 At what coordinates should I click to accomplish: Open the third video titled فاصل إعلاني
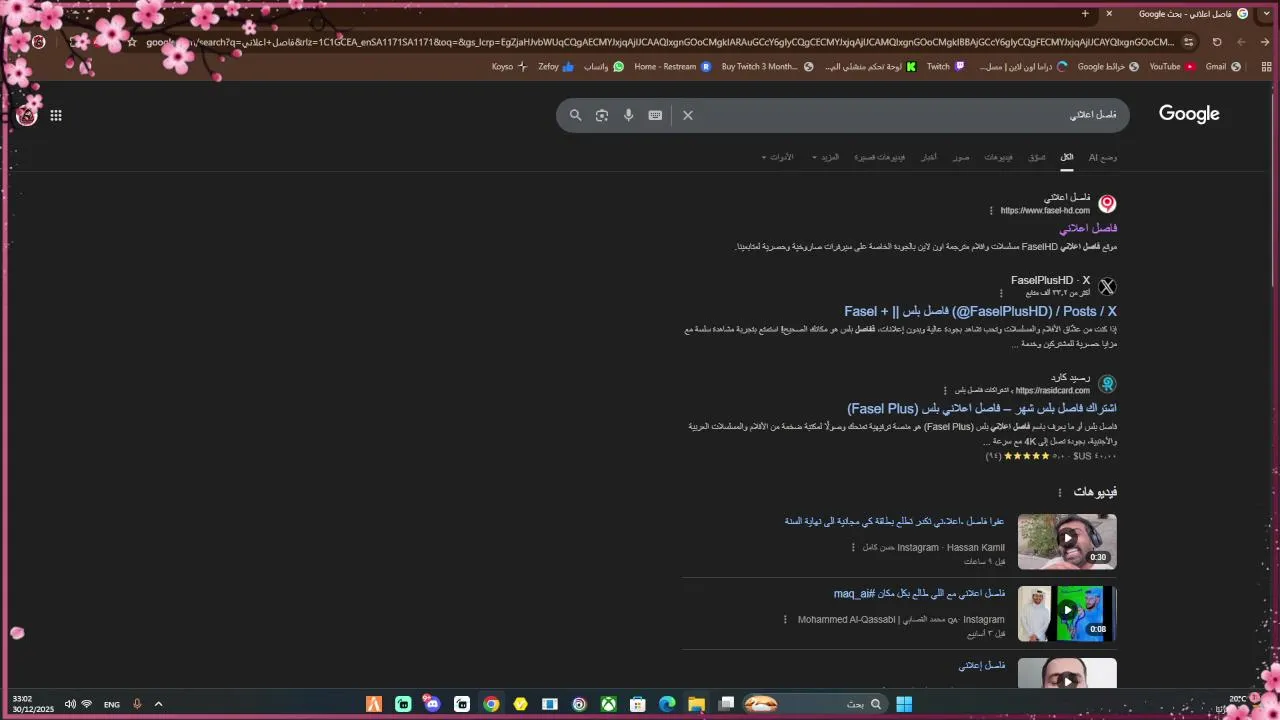(982, 665)
